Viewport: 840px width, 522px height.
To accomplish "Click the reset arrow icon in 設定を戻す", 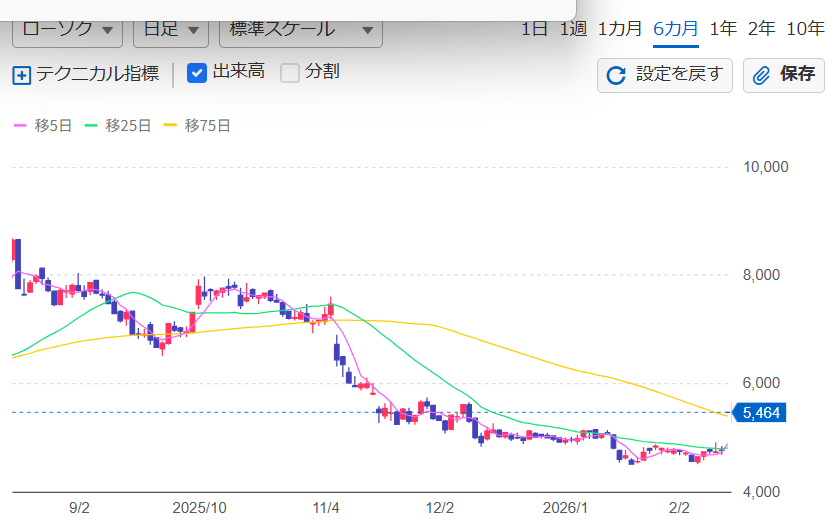I will tap(617, 75).
